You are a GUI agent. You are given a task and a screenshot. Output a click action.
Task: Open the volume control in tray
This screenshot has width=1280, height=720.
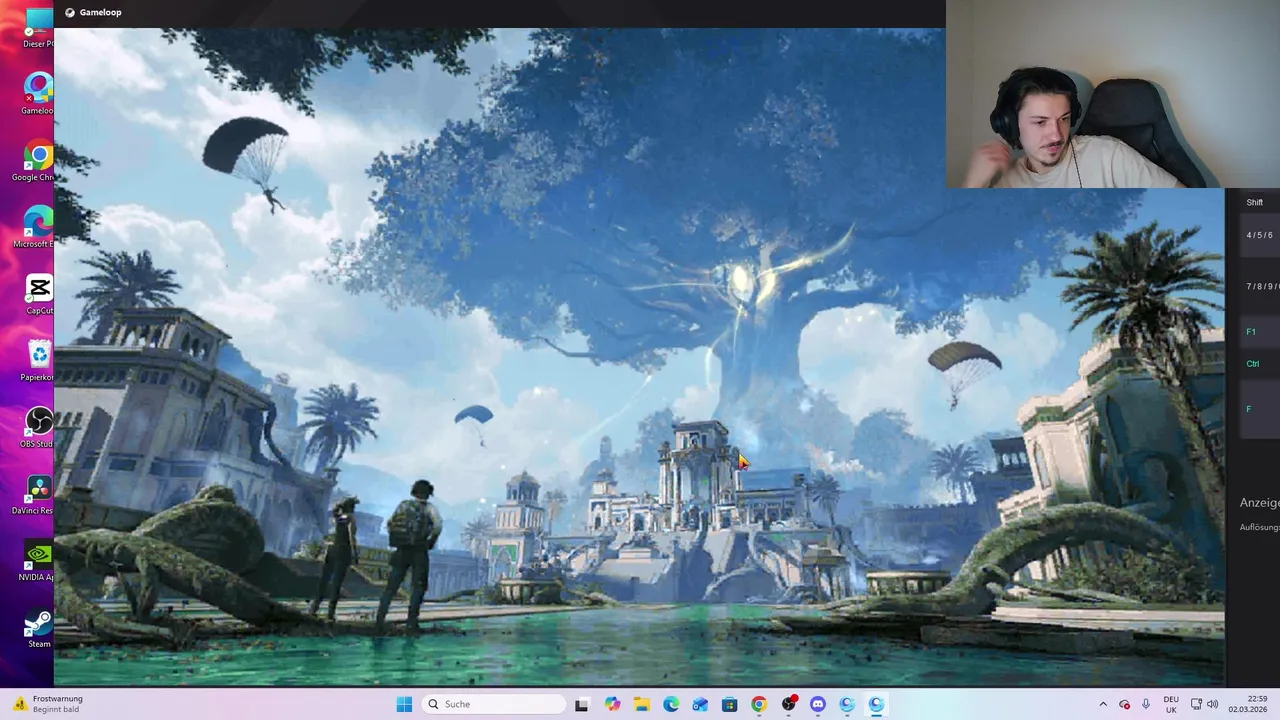[1213, 704]
